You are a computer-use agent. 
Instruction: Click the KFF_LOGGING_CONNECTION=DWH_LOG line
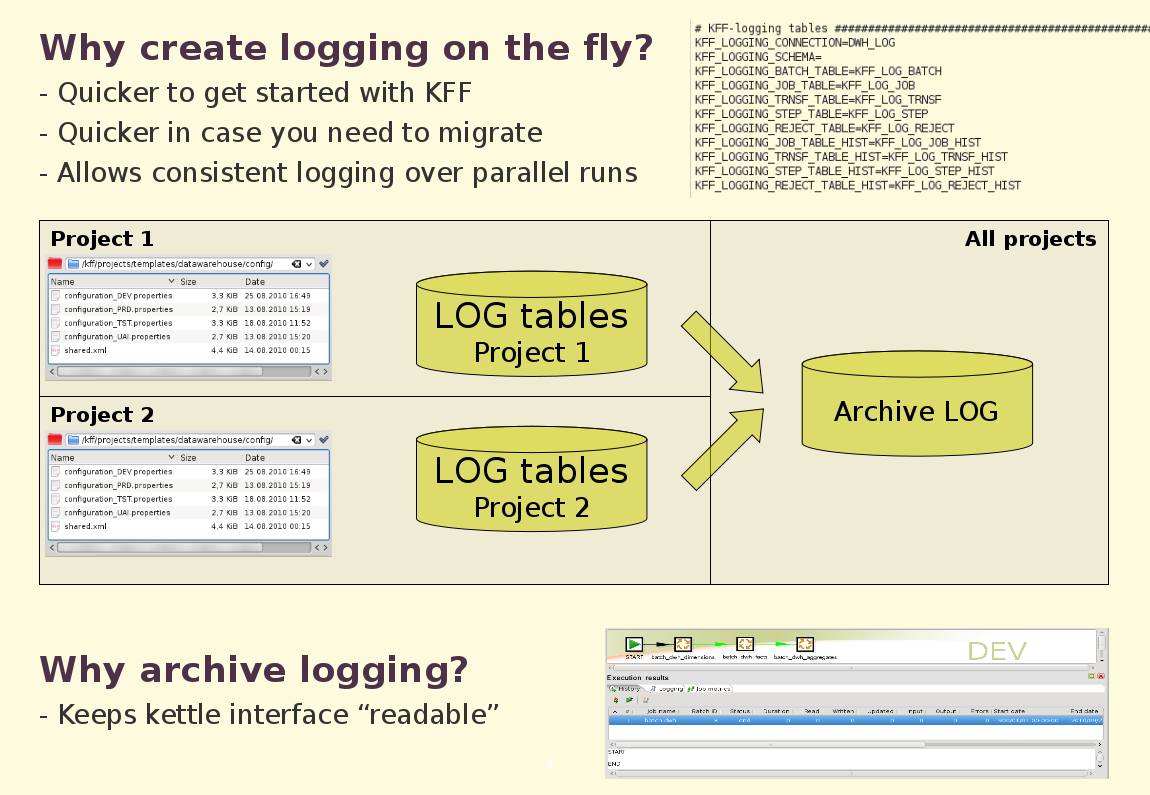tap(795, 43)
